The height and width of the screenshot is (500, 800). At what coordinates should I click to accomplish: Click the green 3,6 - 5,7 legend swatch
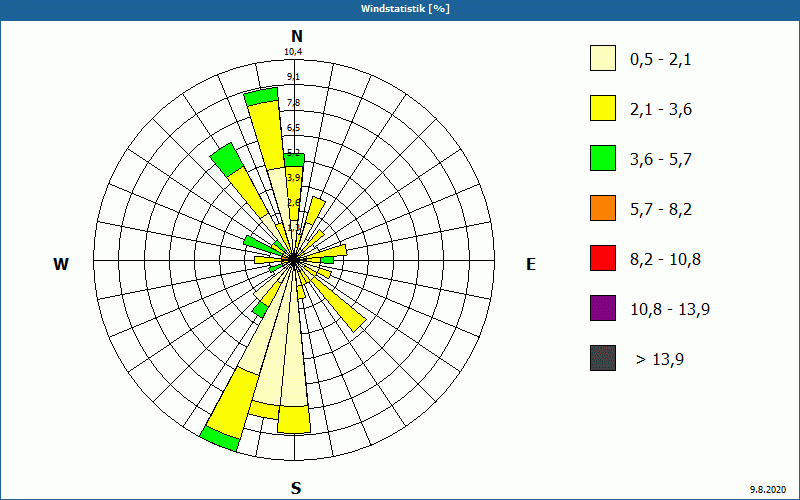coord(603,158)
